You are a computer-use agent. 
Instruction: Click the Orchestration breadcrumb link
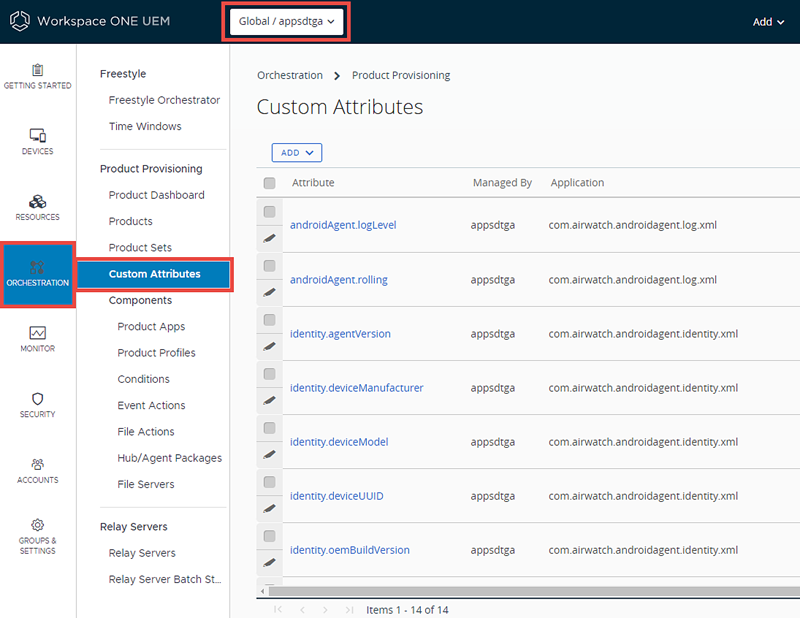coord(290,76)
